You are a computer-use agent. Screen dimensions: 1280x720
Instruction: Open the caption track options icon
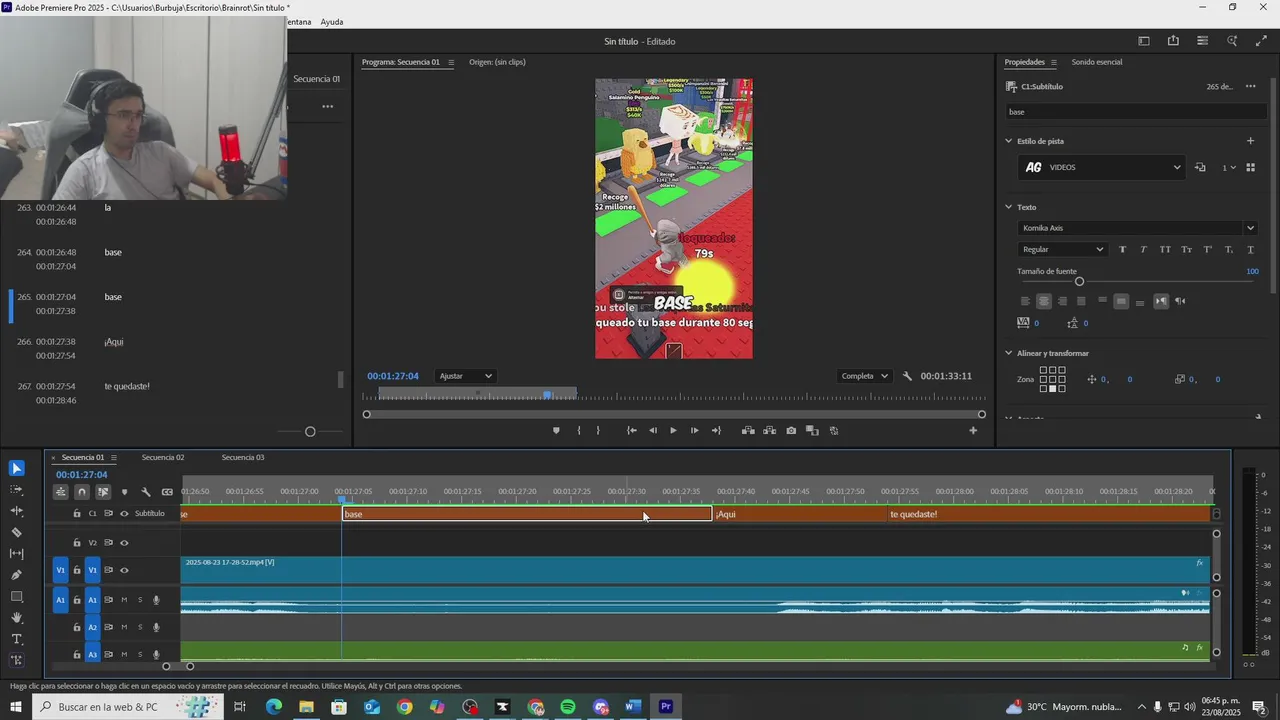[x=167, y=492]
